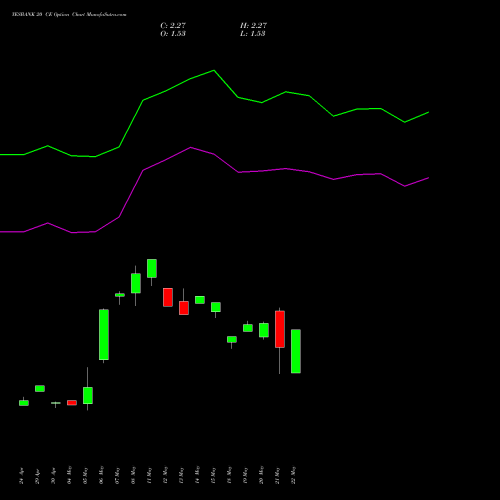Select the highest green candle for 11 May
Screen dimensions: 500x500
click(x=152, y=268)
